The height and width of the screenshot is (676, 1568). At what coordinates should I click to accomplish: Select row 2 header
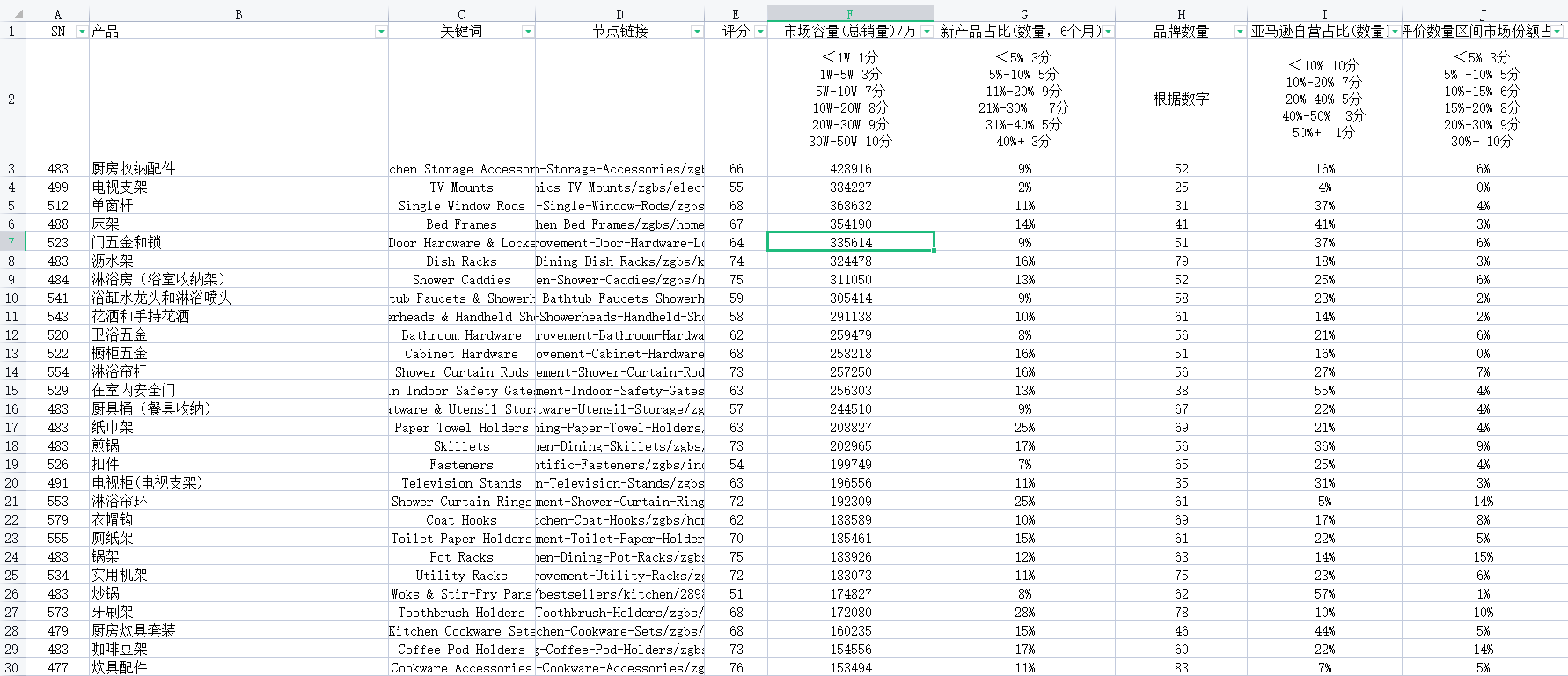pos(12,99)
